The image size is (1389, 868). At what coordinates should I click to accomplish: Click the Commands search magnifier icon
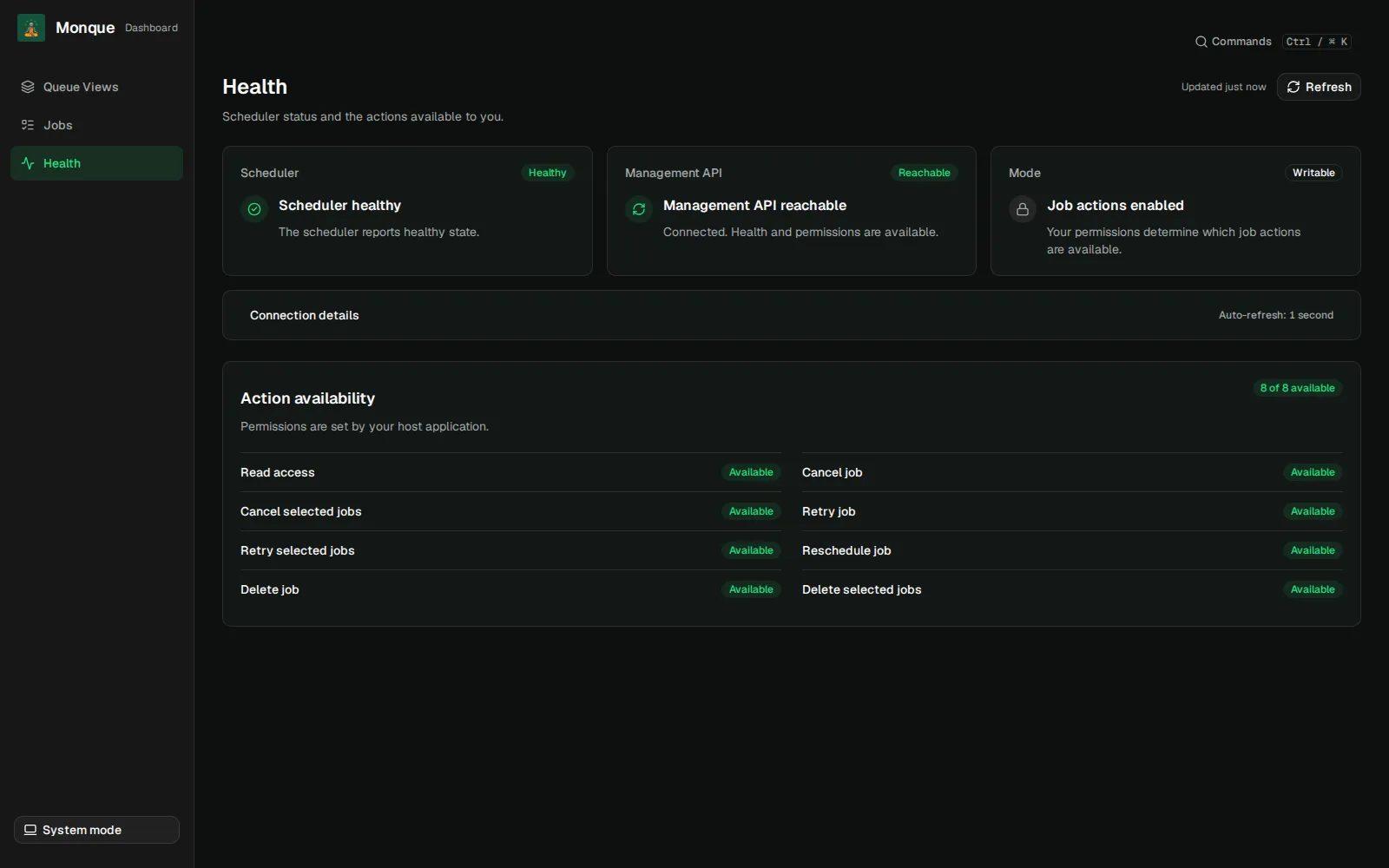1201,42
